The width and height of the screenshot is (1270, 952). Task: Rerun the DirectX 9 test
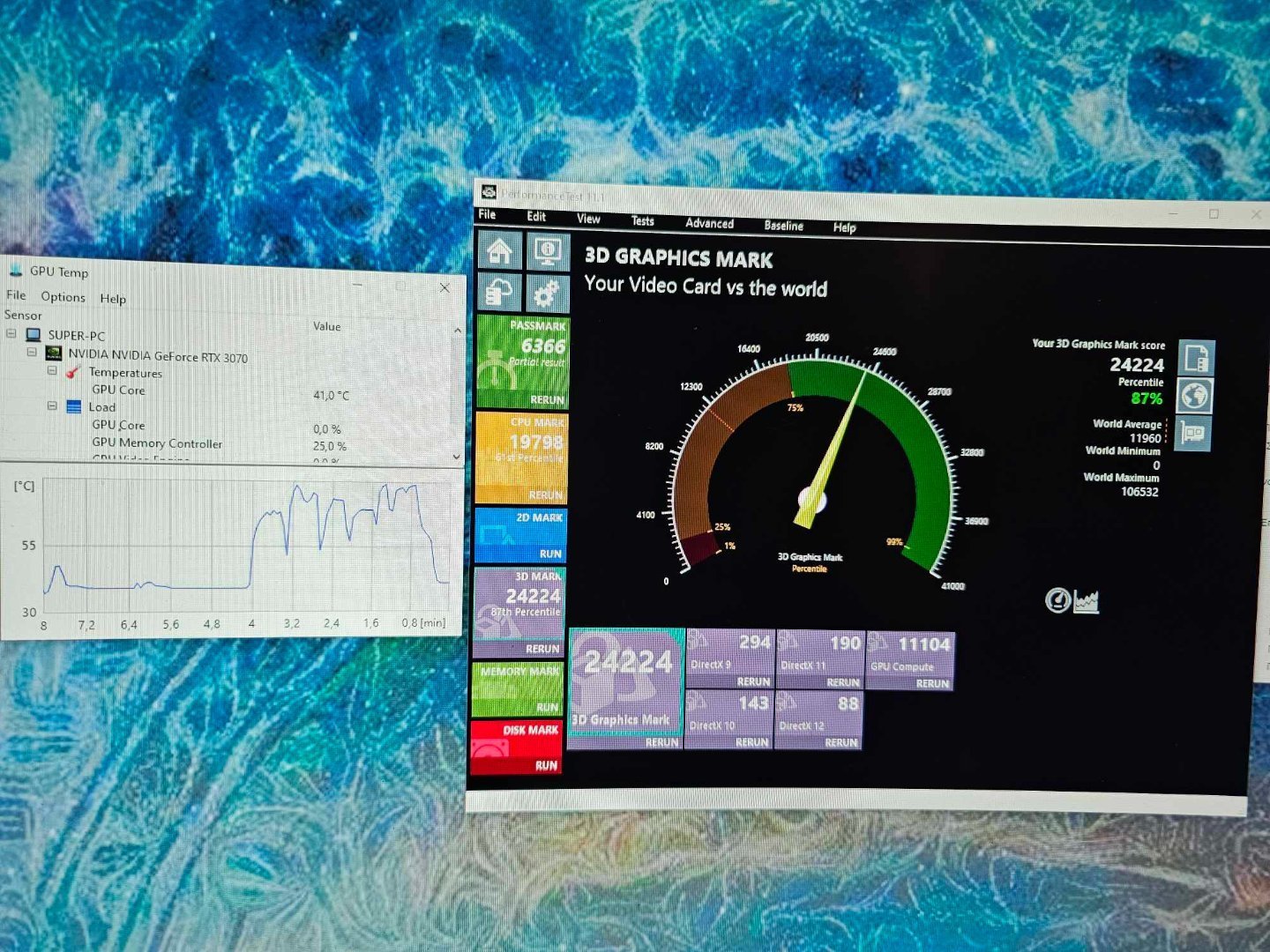753,681
